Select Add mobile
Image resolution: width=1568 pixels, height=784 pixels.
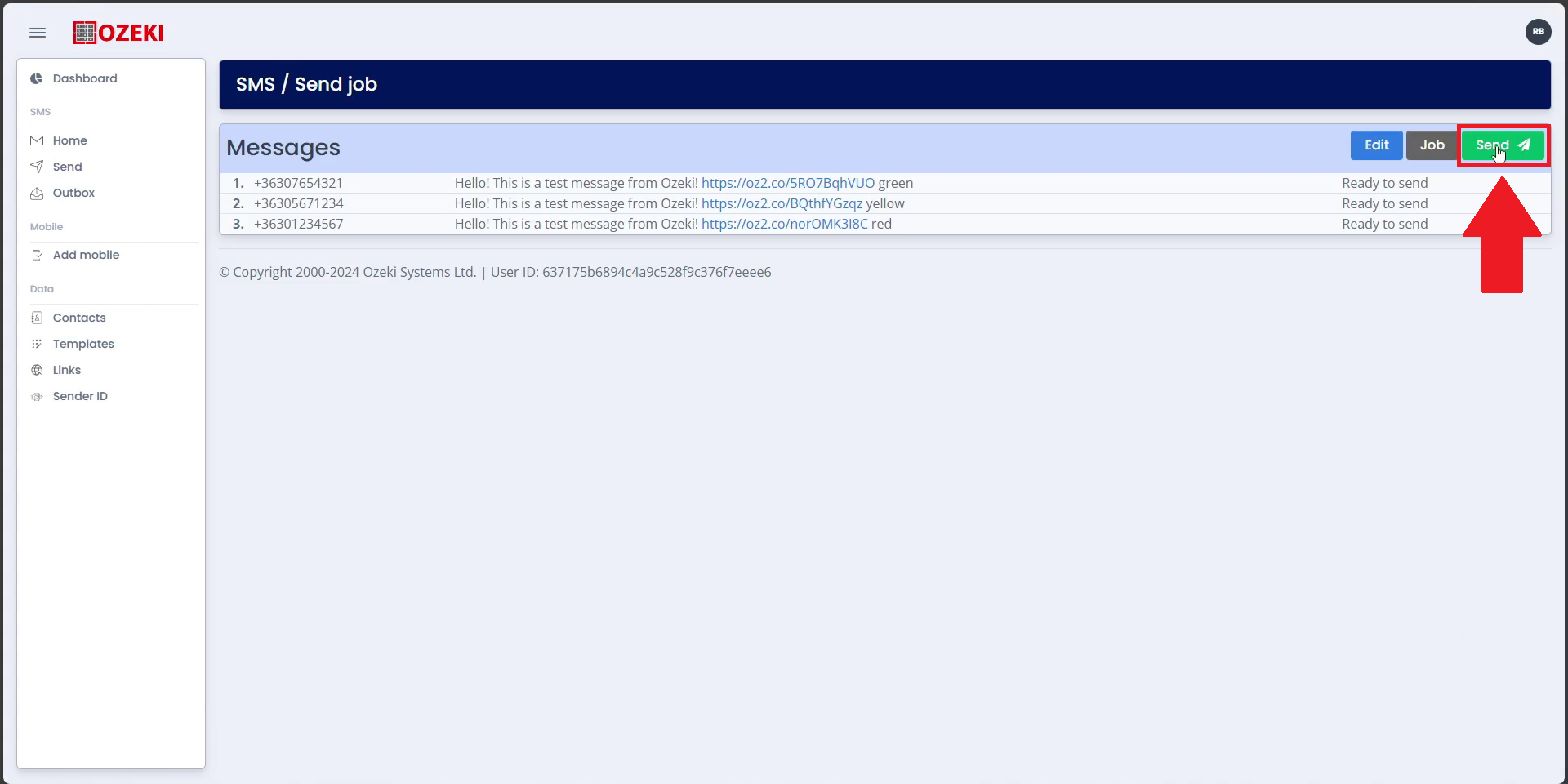pos(87,255)
